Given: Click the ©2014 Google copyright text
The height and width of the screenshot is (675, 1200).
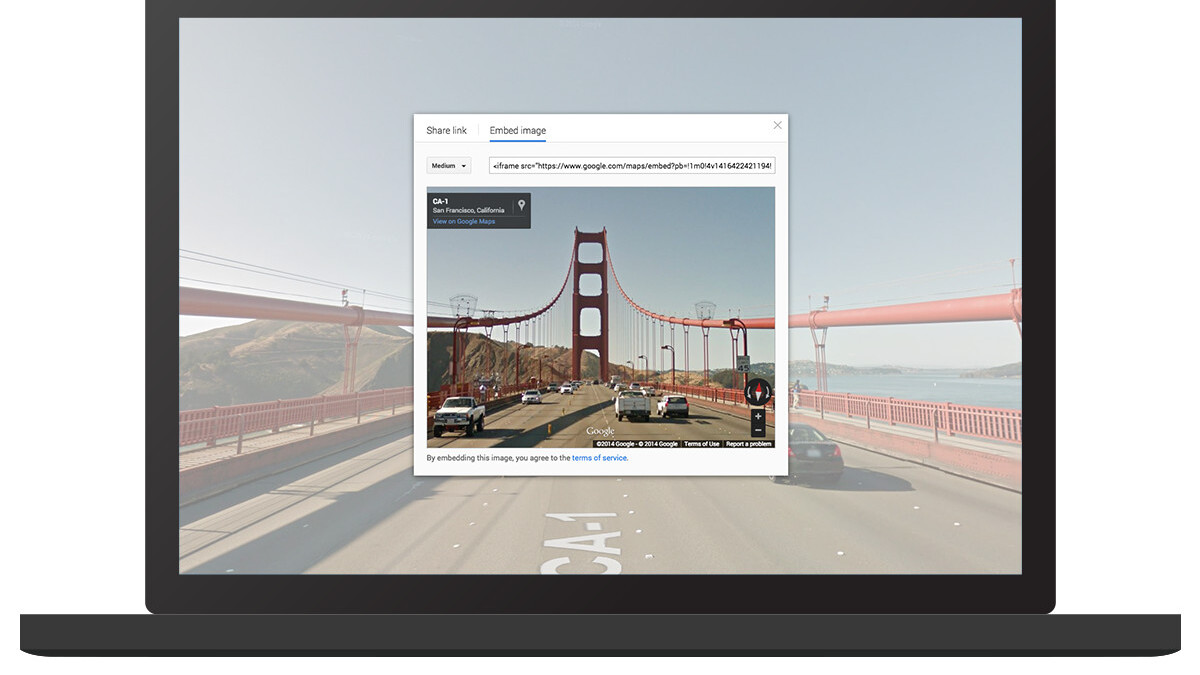Looking at the screenshot, I should point(636,443).
